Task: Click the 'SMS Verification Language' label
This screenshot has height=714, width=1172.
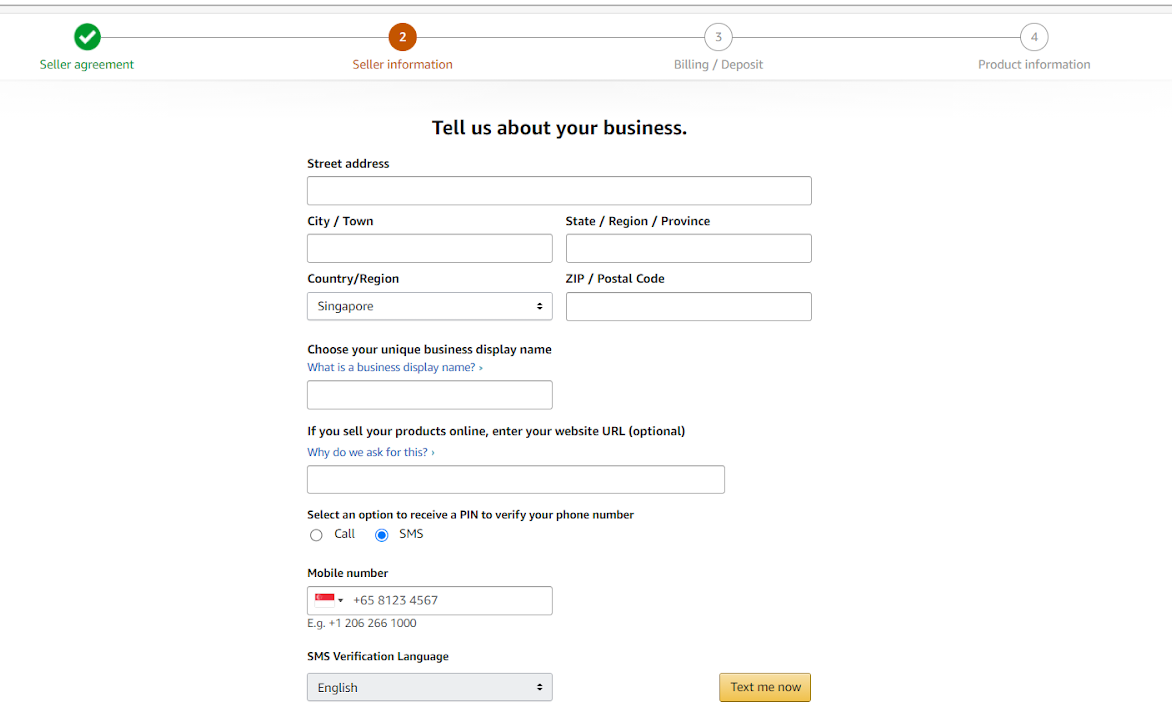Action: (378, 656)
